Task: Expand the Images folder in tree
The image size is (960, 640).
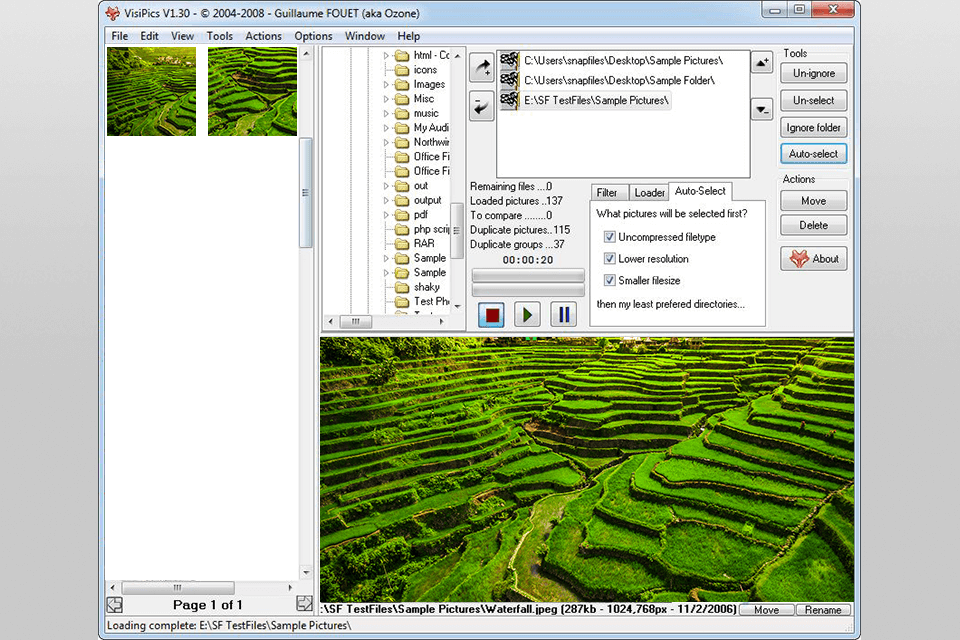Action: point(387,85)
